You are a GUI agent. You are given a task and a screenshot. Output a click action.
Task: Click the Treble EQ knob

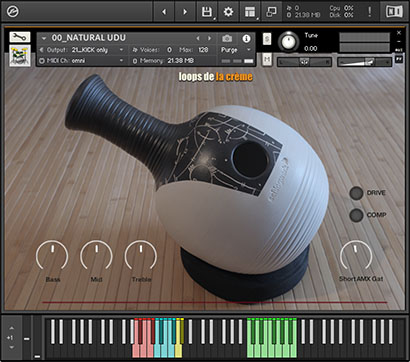(x=141, y=255)
